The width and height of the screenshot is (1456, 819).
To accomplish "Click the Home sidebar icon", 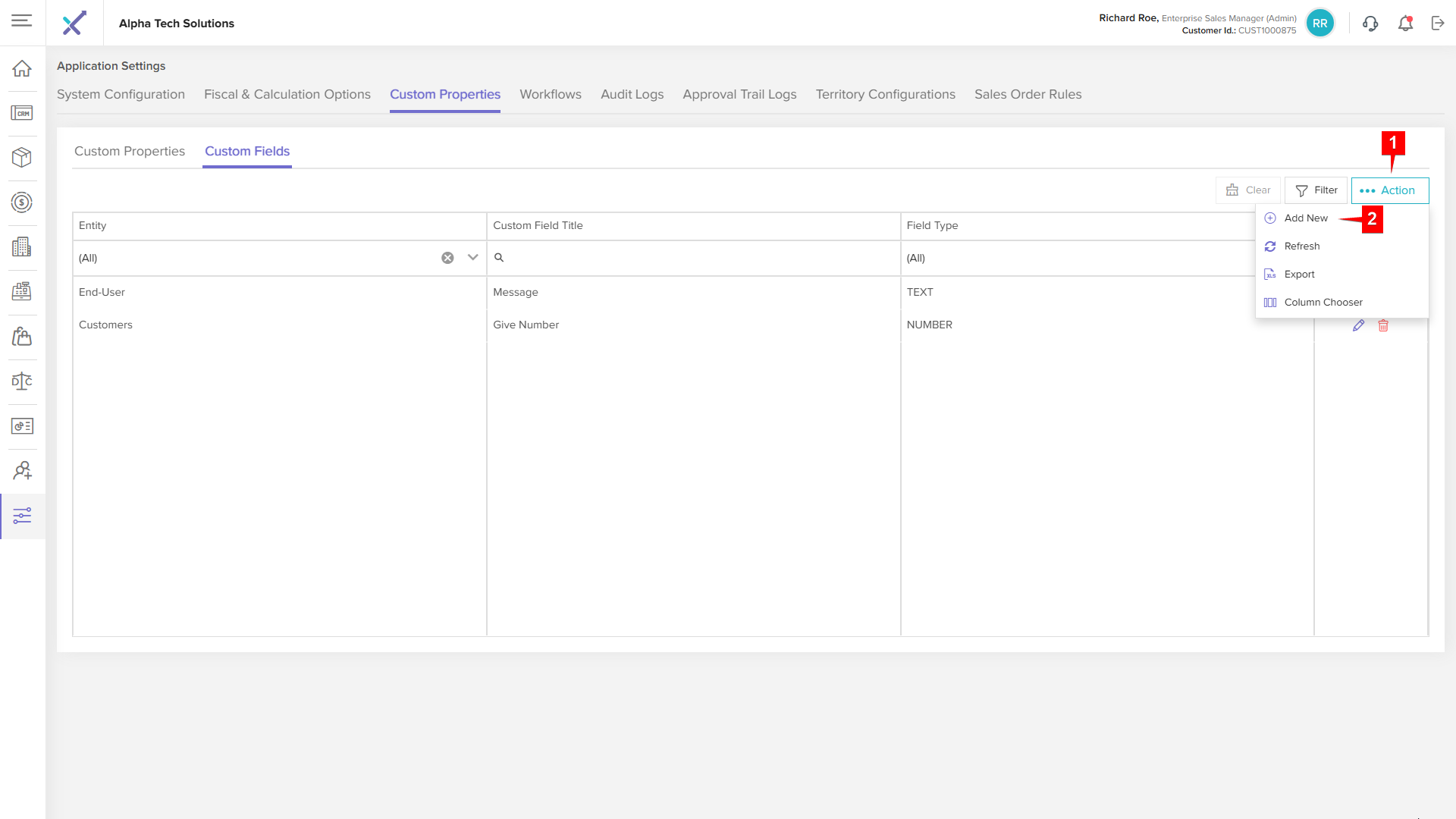I will tap(22, 68).
